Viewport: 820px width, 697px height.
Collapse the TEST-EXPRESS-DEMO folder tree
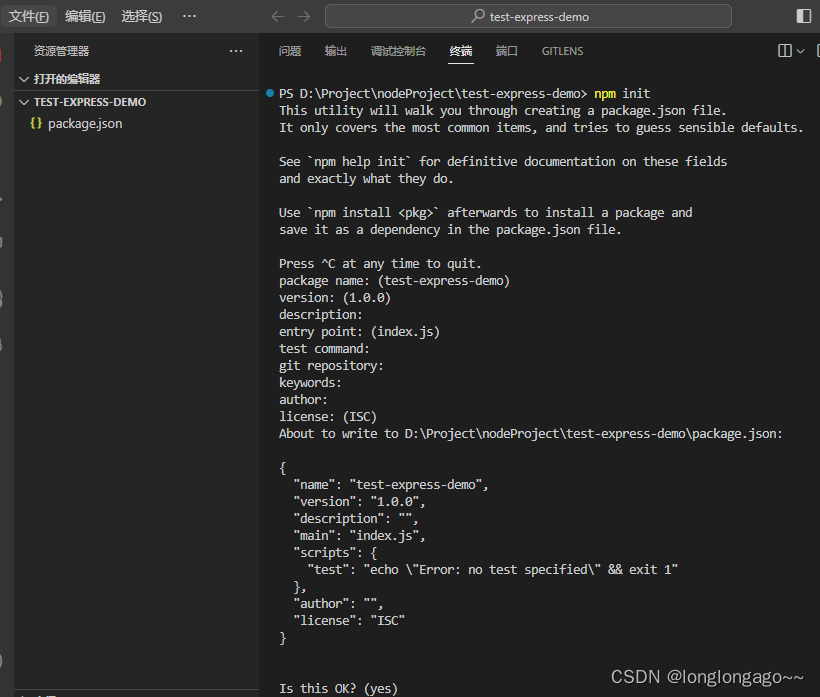24,101
